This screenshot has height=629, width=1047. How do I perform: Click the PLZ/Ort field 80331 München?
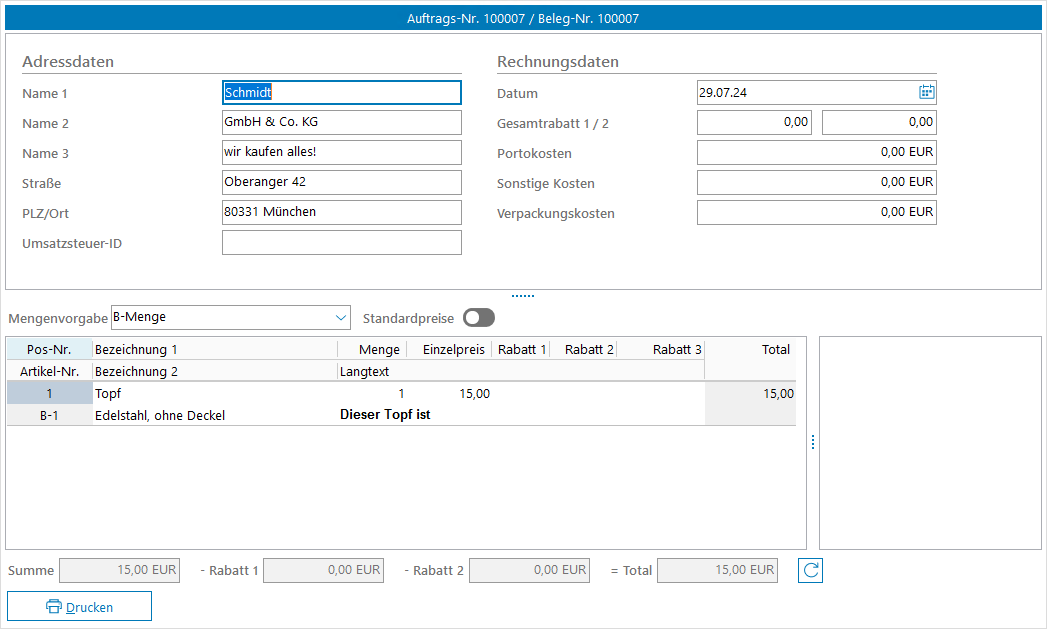(x=341, y=213)
